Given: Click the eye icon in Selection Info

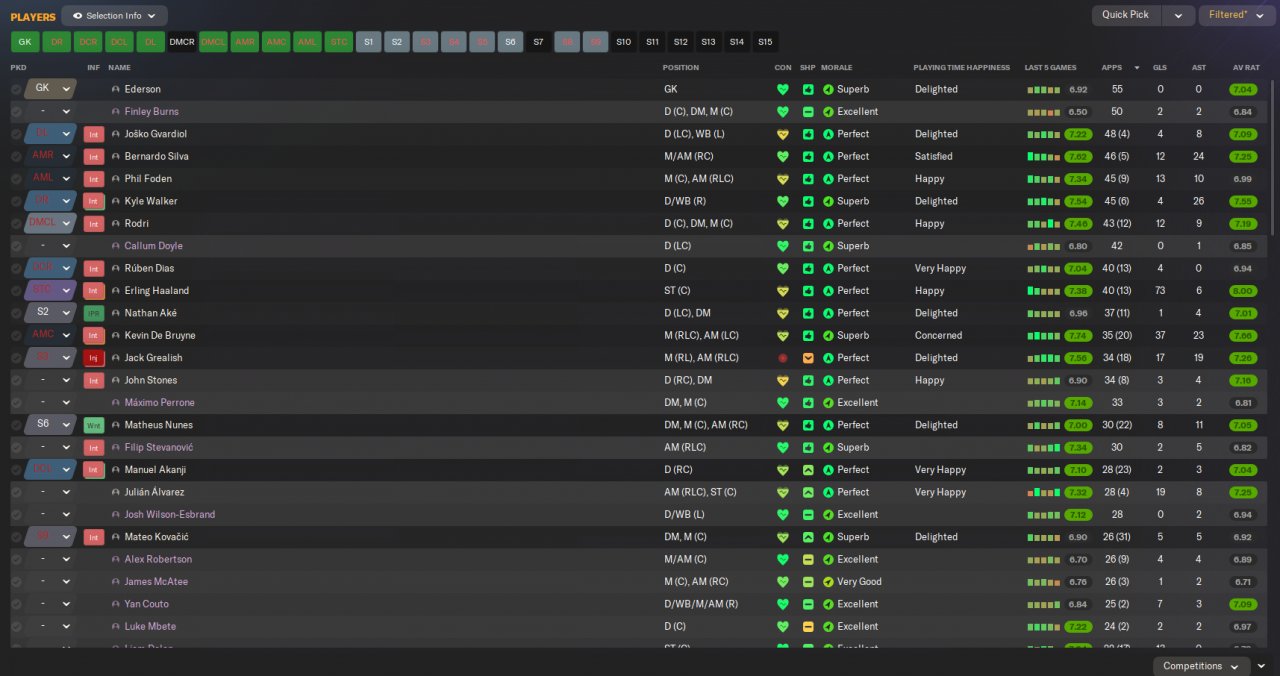Looking at the screenshot, I should pos(78,16).
